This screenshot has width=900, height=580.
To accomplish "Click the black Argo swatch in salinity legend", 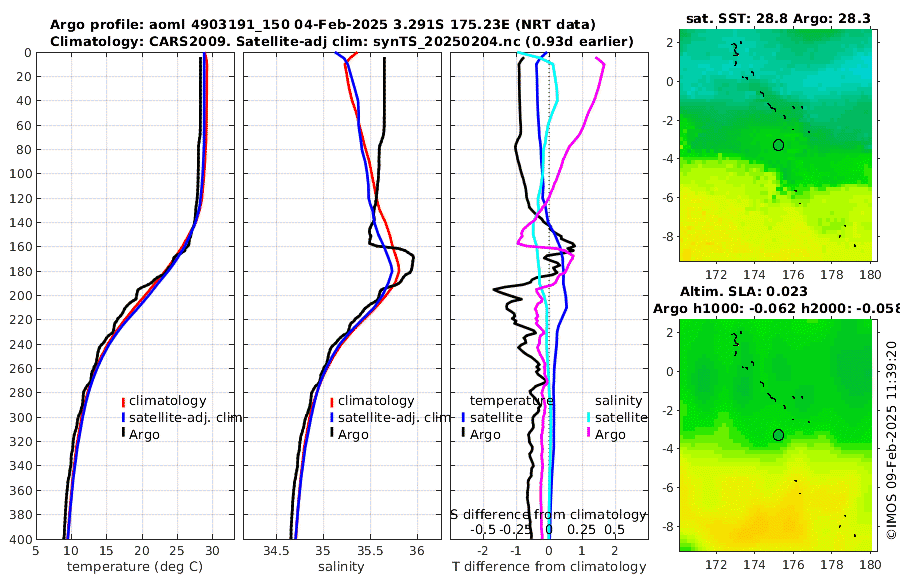I will click(332, 433).
